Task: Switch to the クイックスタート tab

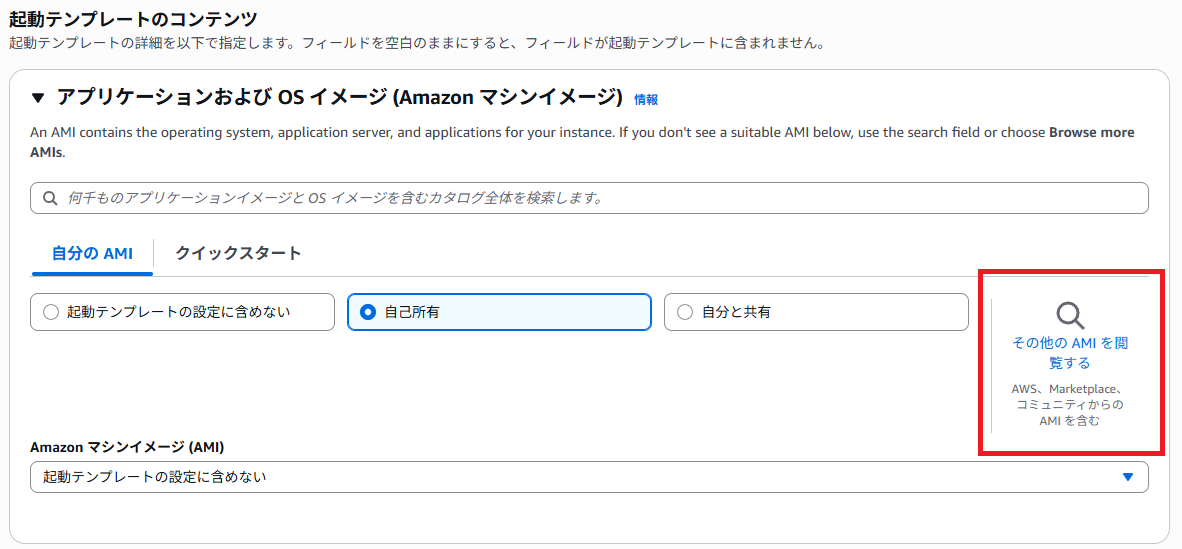Action: [x=238, y=253]
